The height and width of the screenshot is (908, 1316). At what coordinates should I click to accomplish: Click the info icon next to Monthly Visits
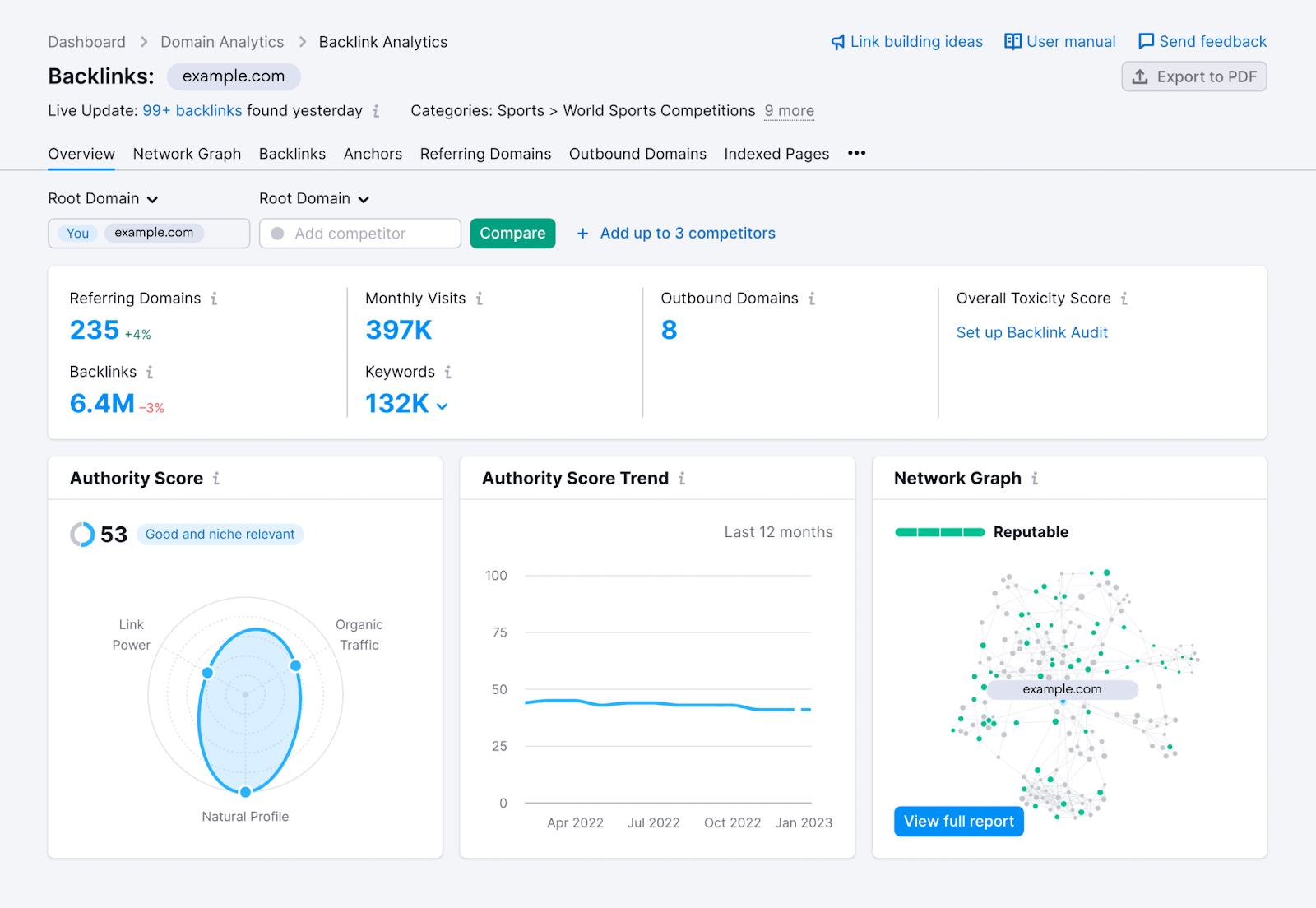tap(480, 299)
